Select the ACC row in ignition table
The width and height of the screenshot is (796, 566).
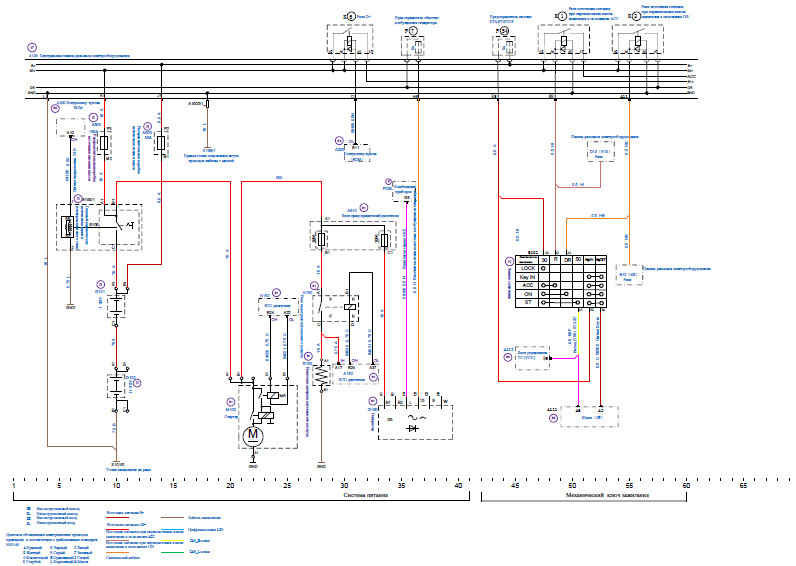[526, 286]
